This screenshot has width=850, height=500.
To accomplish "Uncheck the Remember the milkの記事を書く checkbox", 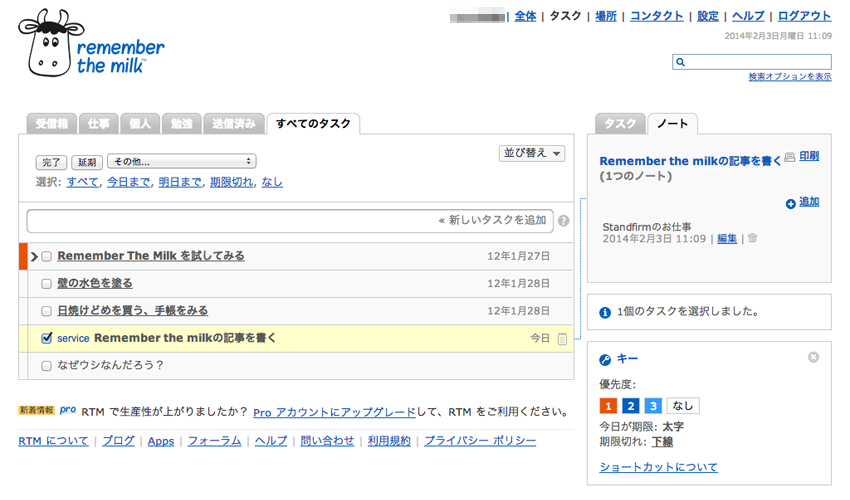I will pyautogui.click(x=47, y=338).
